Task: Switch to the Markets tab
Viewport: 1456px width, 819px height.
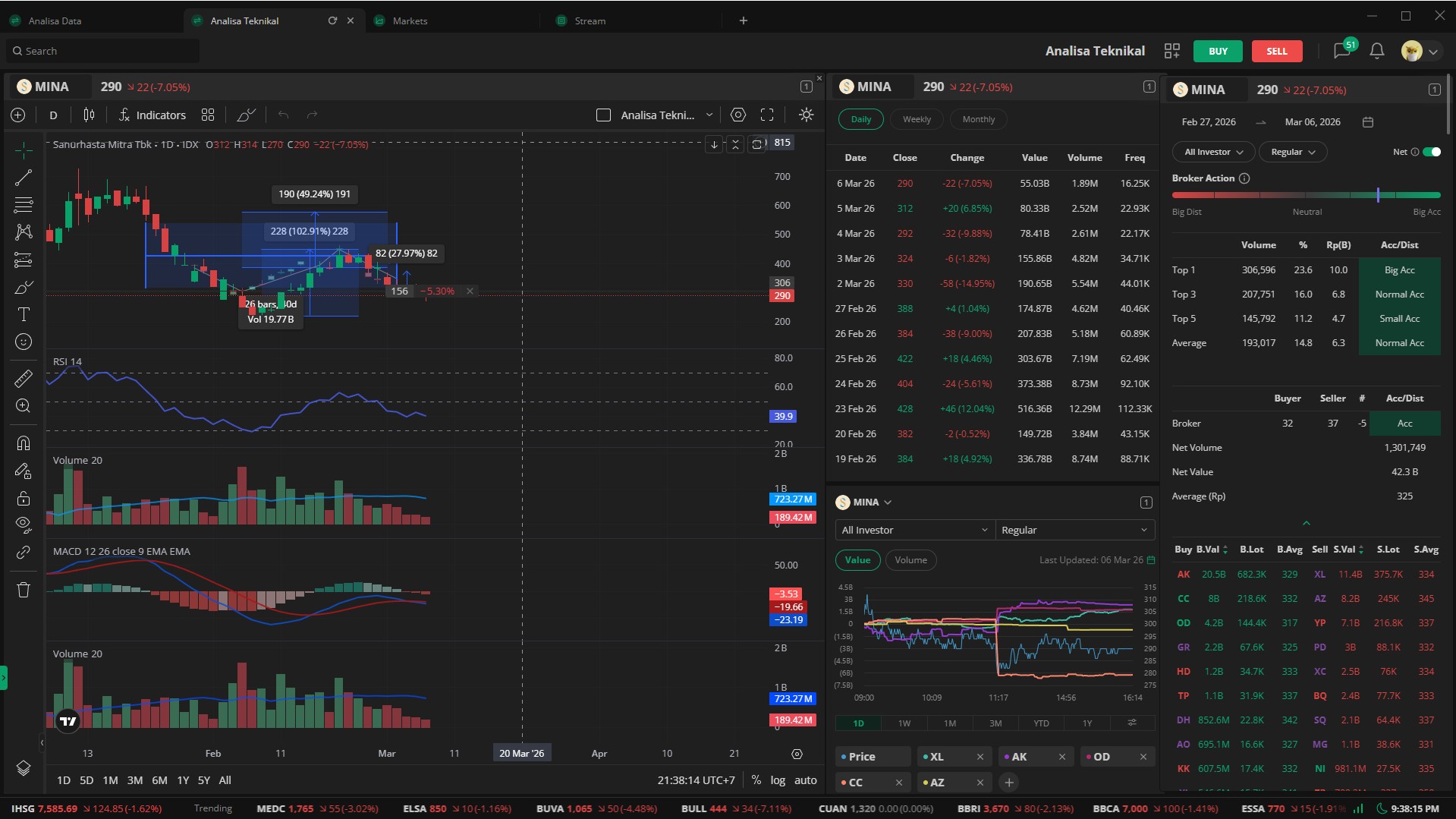Action: point(410,20)
